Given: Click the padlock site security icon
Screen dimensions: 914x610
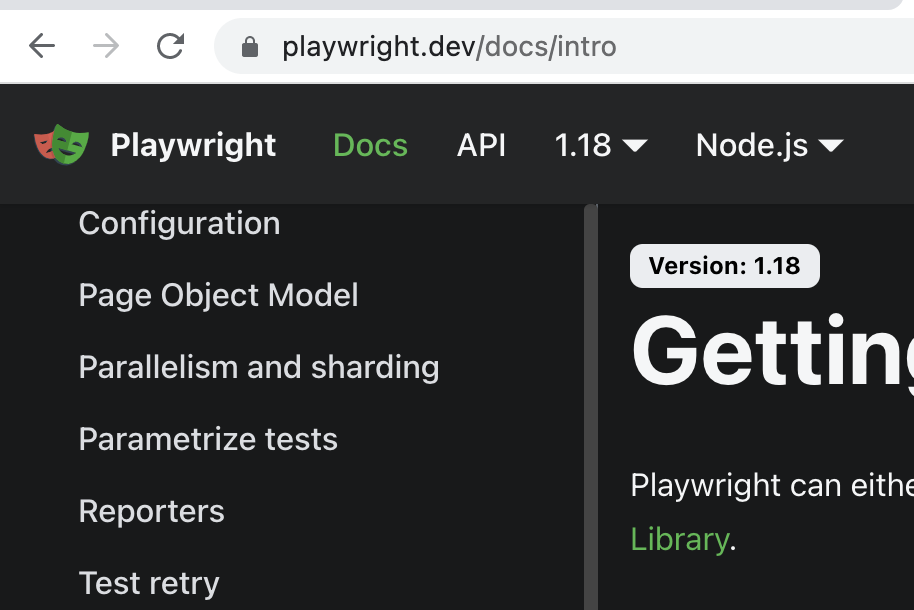Looking at the screenshot, I should pos(250,45).
